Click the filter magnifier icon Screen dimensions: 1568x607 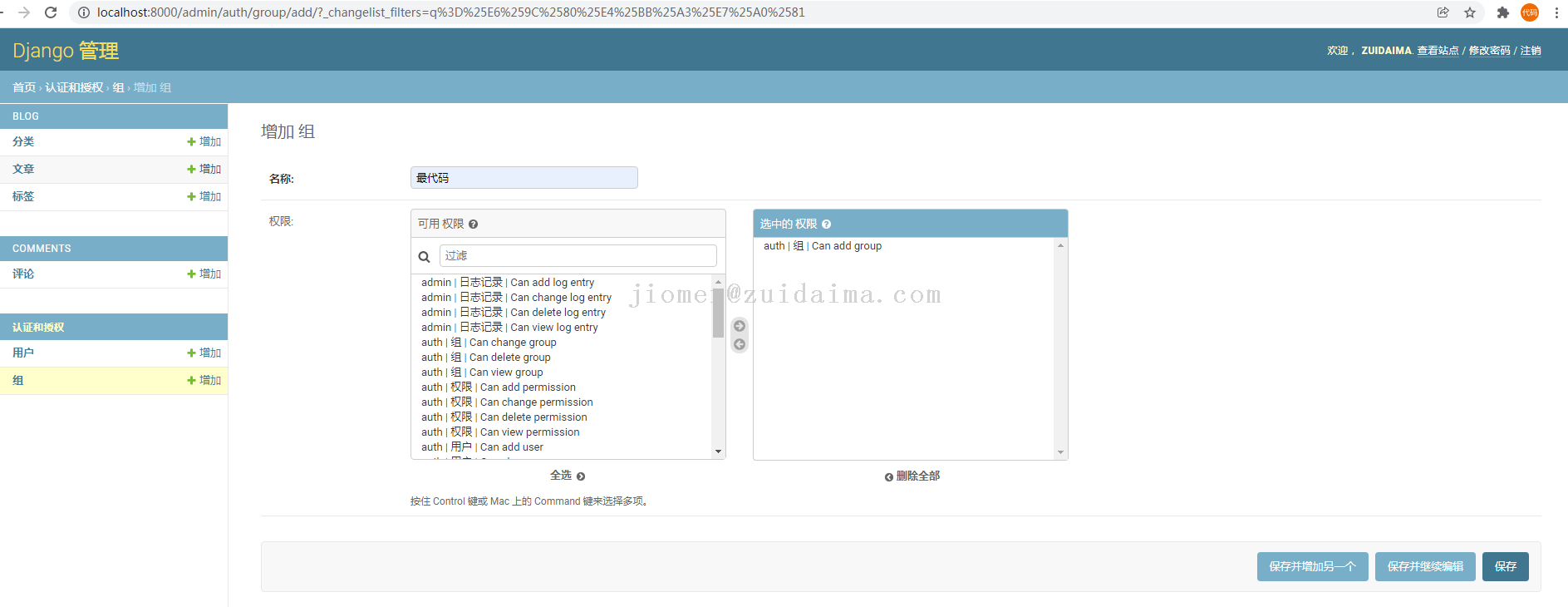424,257
